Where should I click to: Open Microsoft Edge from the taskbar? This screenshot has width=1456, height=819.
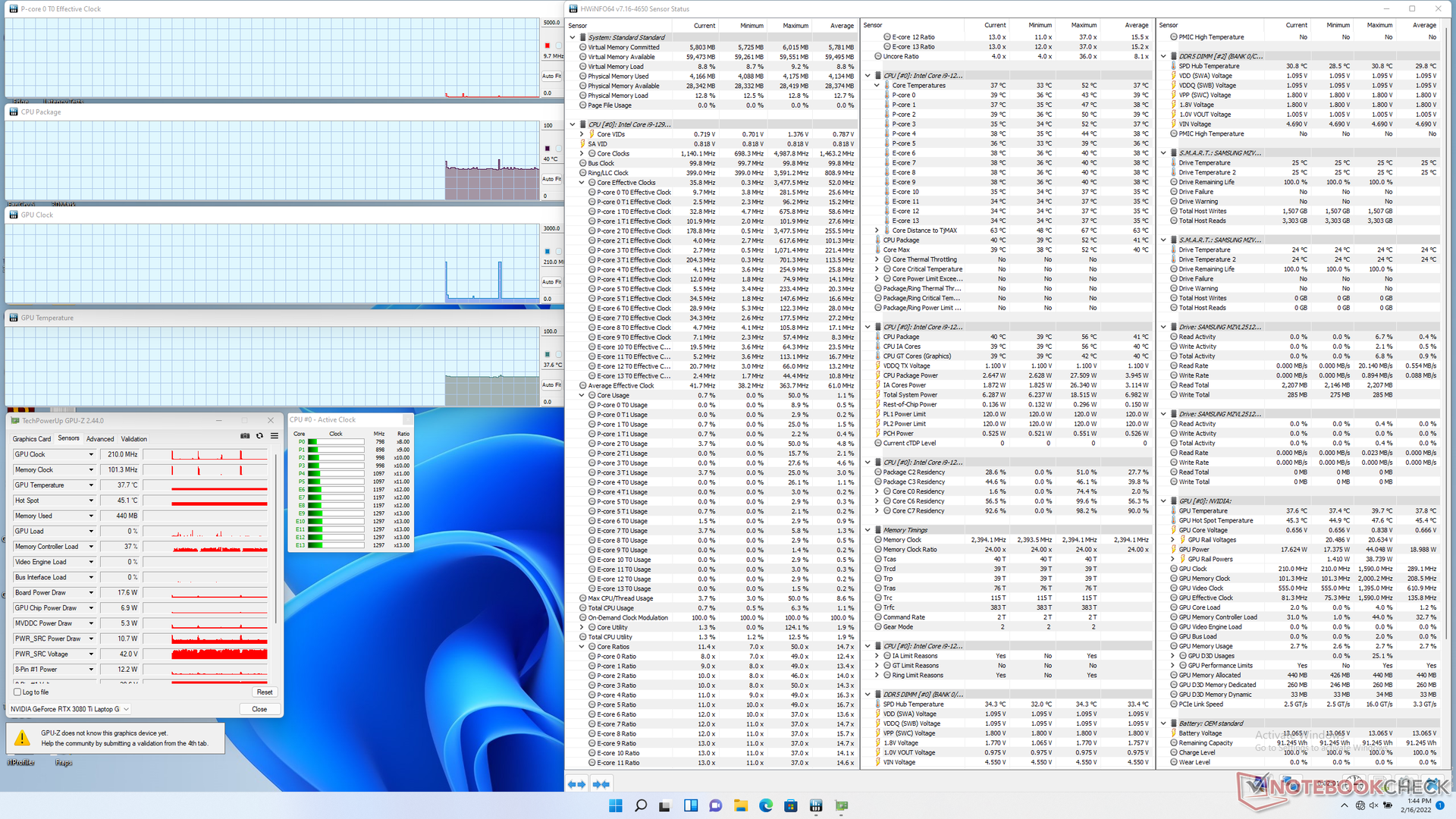(765, 805)
